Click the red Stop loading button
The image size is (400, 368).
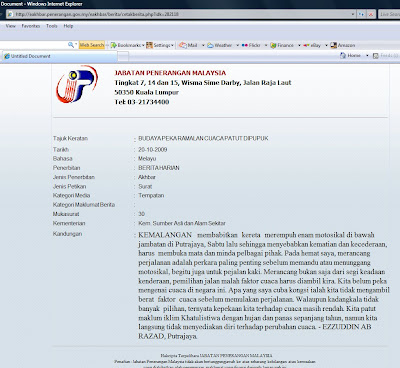pos(371,14)
